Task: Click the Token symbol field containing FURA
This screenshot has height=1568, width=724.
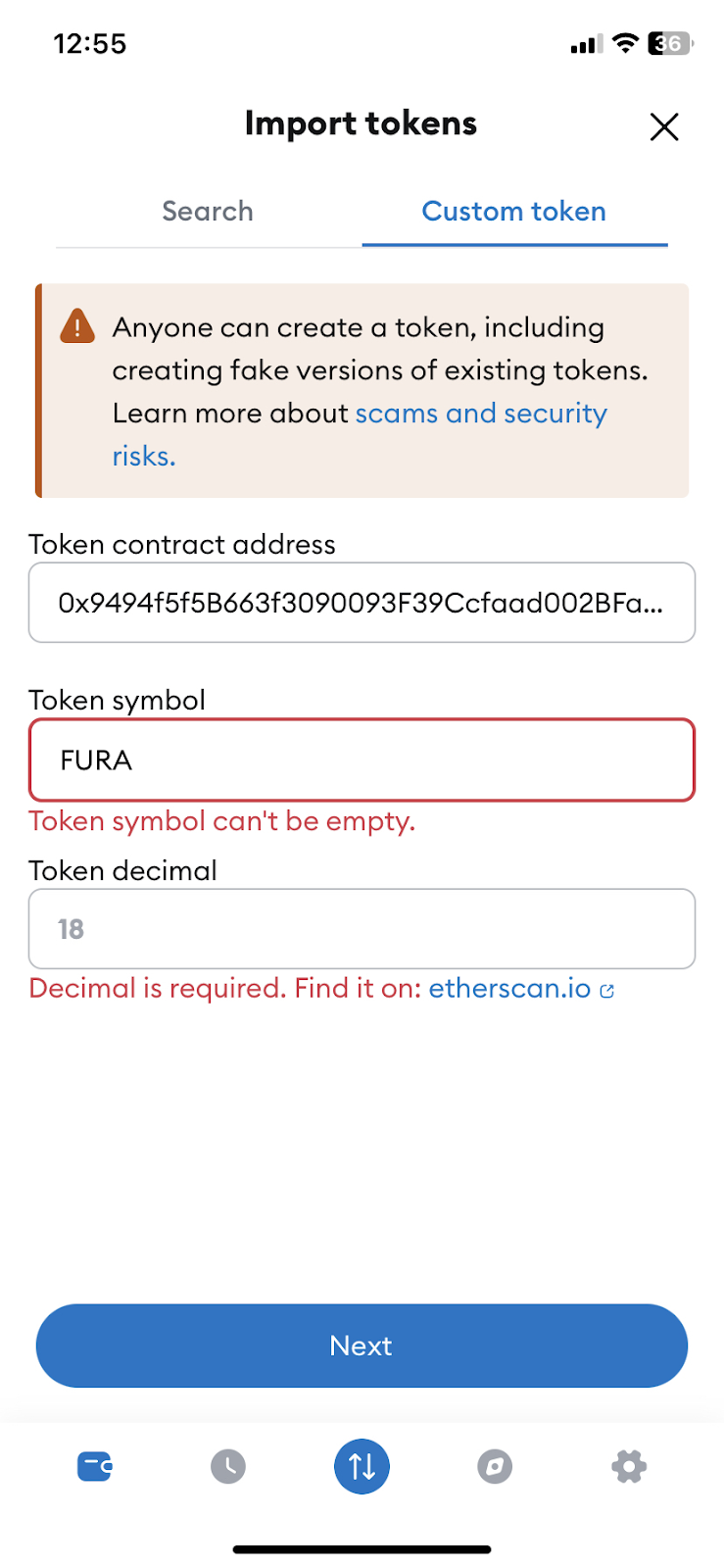Action: click(x=362, y=760)
